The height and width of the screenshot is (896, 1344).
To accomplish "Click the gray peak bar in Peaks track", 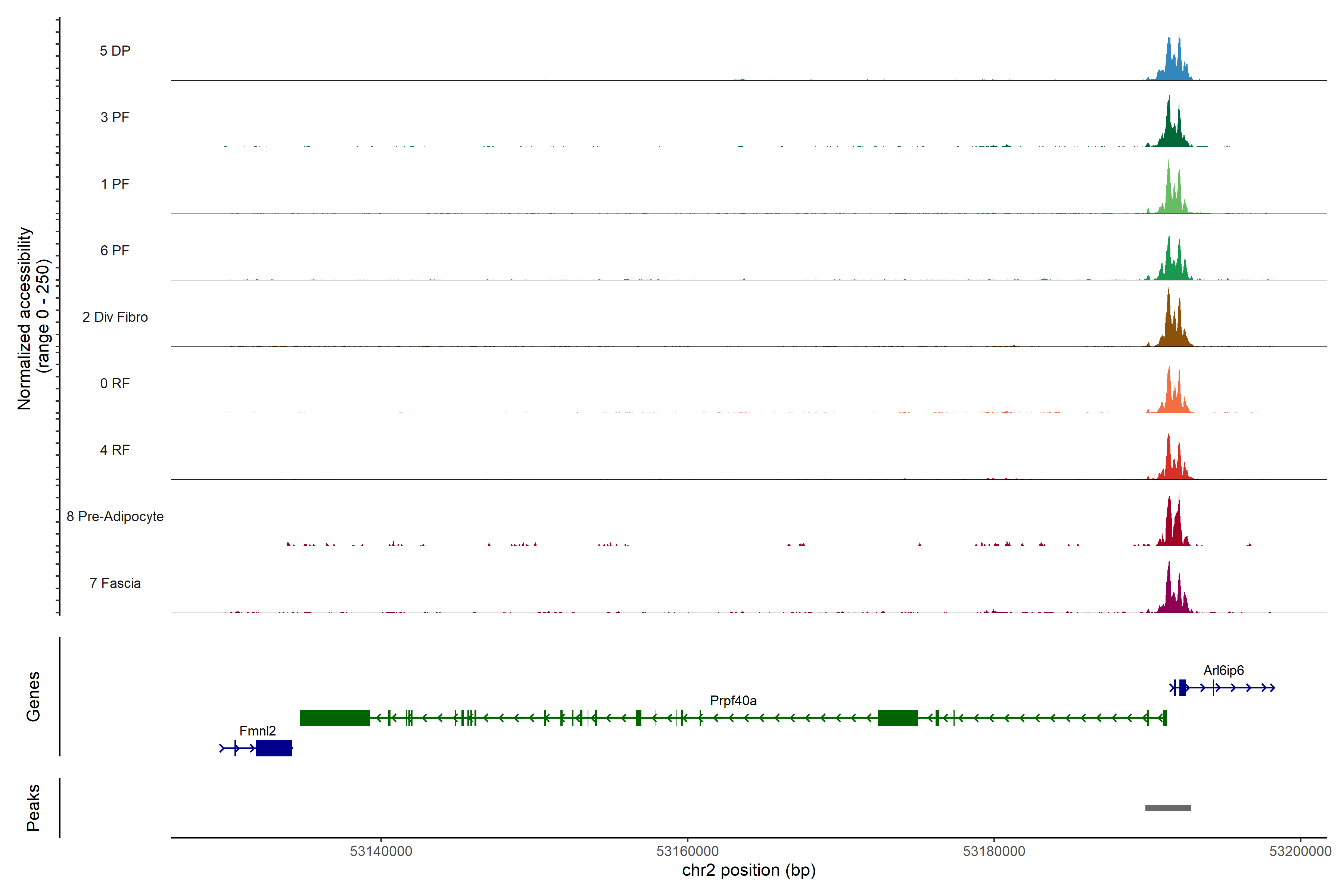I will point(1168,808).
